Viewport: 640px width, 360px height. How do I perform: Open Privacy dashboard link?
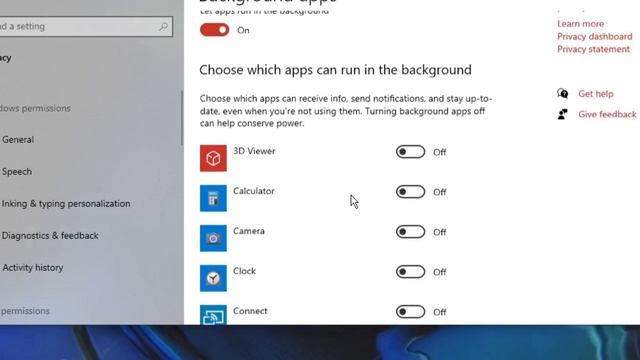click(595, 36)
